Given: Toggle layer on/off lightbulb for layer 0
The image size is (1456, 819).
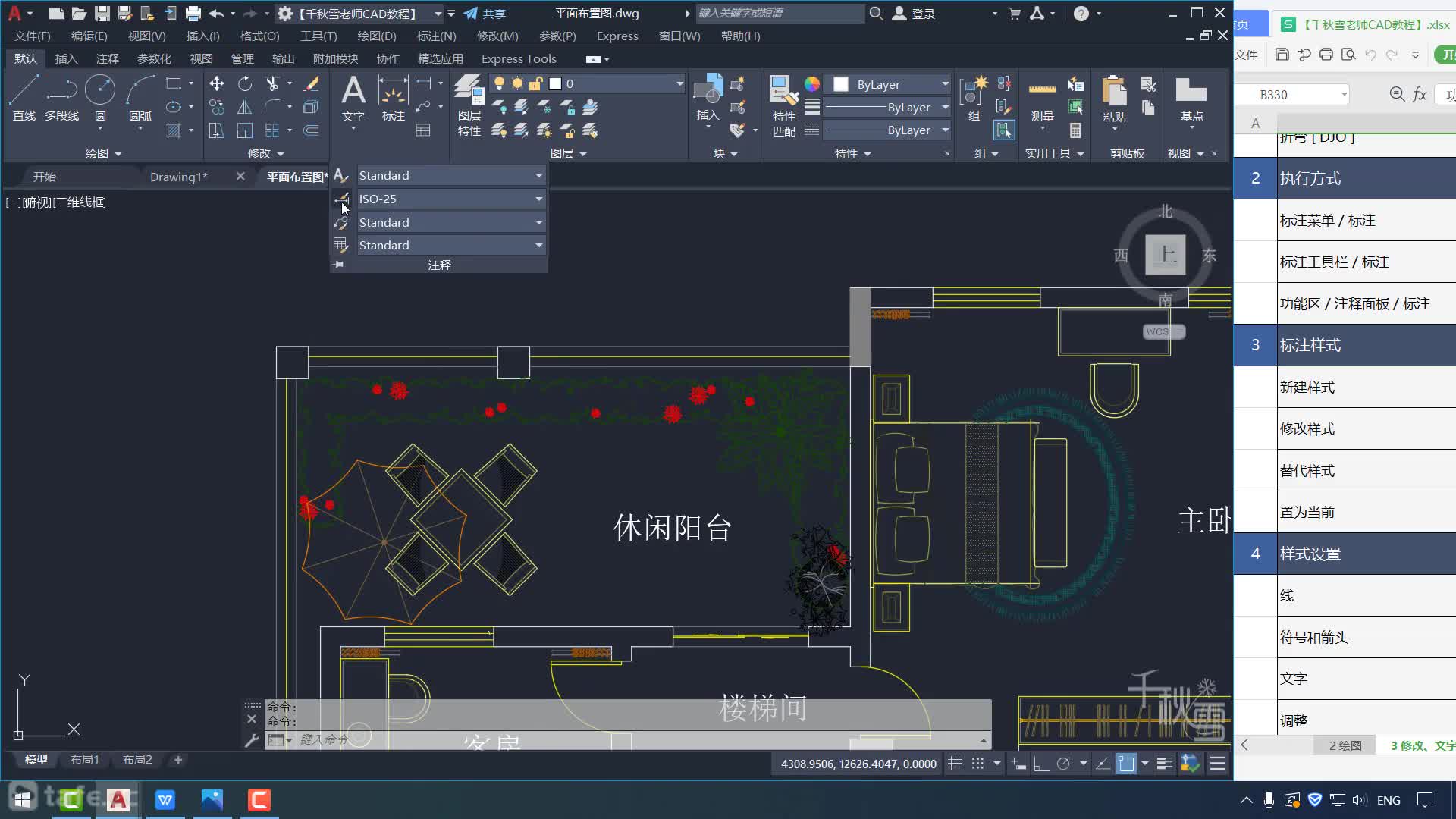Looking at the screenshot, I should click(499, 83).
